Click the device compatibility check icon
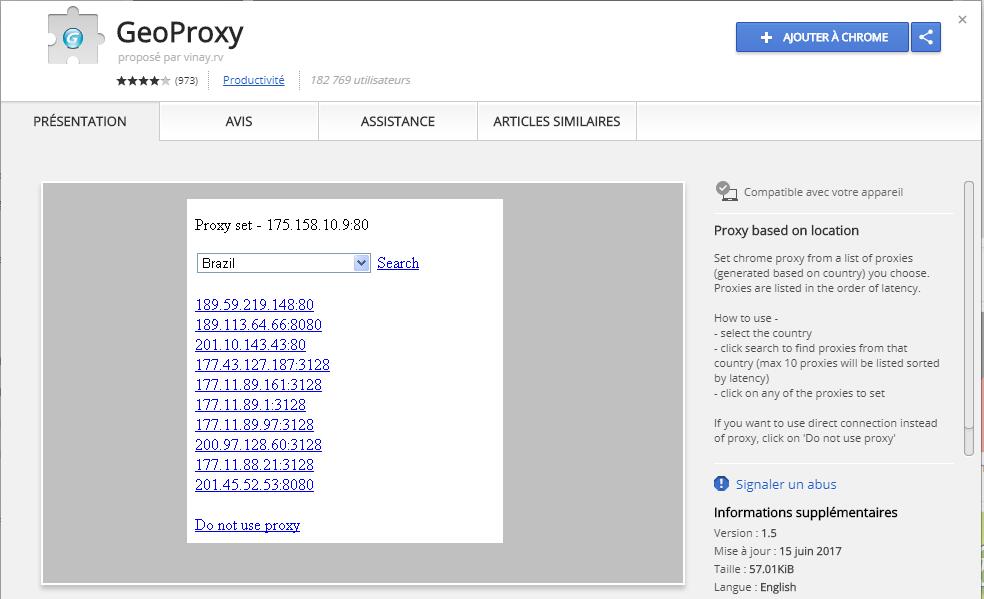The height and width of the screenshot is (599, 984). coord(726,191)
